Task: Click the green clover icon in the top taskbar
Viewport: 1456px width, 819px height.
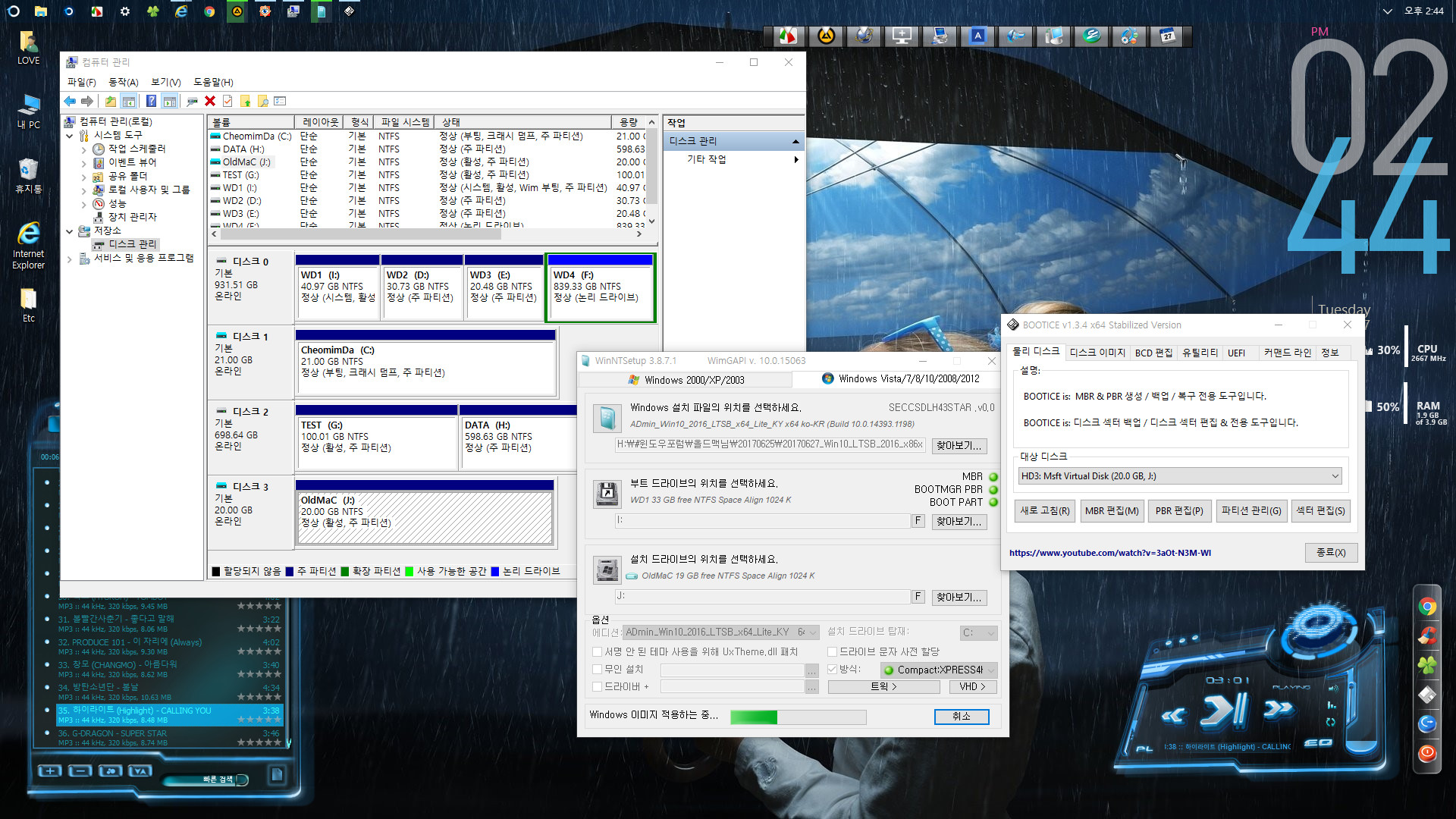Action: [x=153, y=11]
